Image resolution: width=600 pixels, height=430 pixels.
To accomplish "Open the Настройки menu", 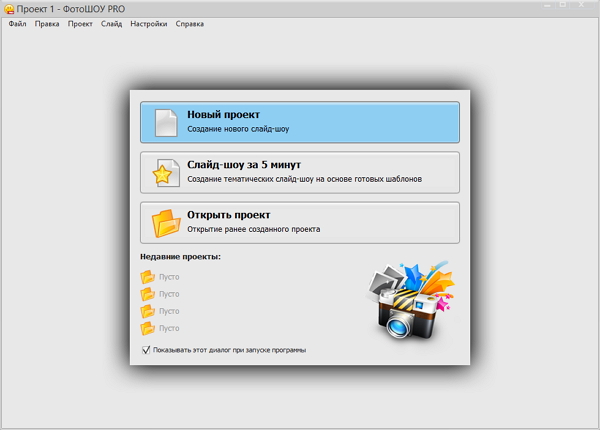I will (148, 24).
